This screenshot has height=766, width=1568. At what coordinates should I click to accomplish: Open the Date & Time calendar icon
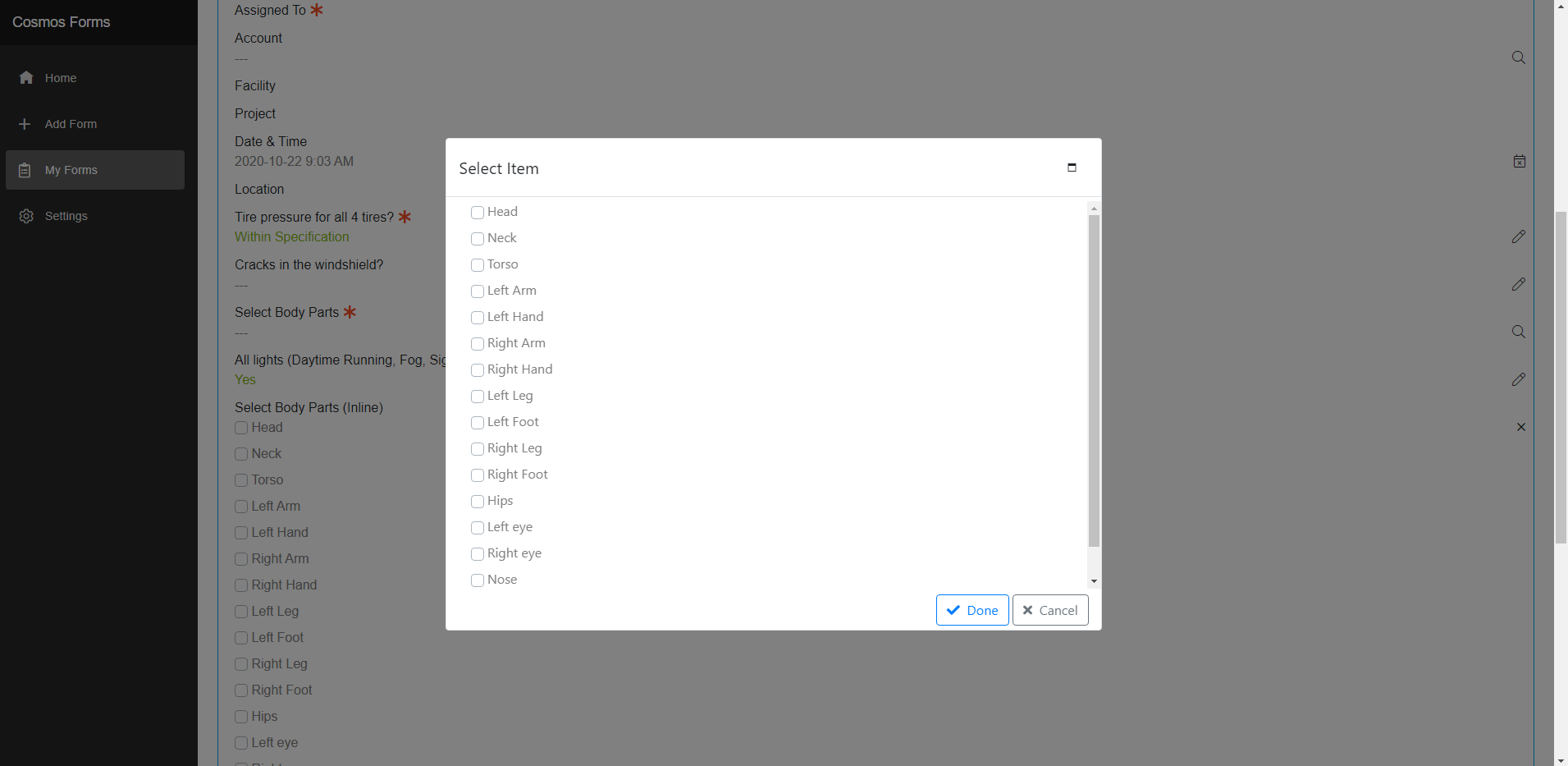(1520, 162)
